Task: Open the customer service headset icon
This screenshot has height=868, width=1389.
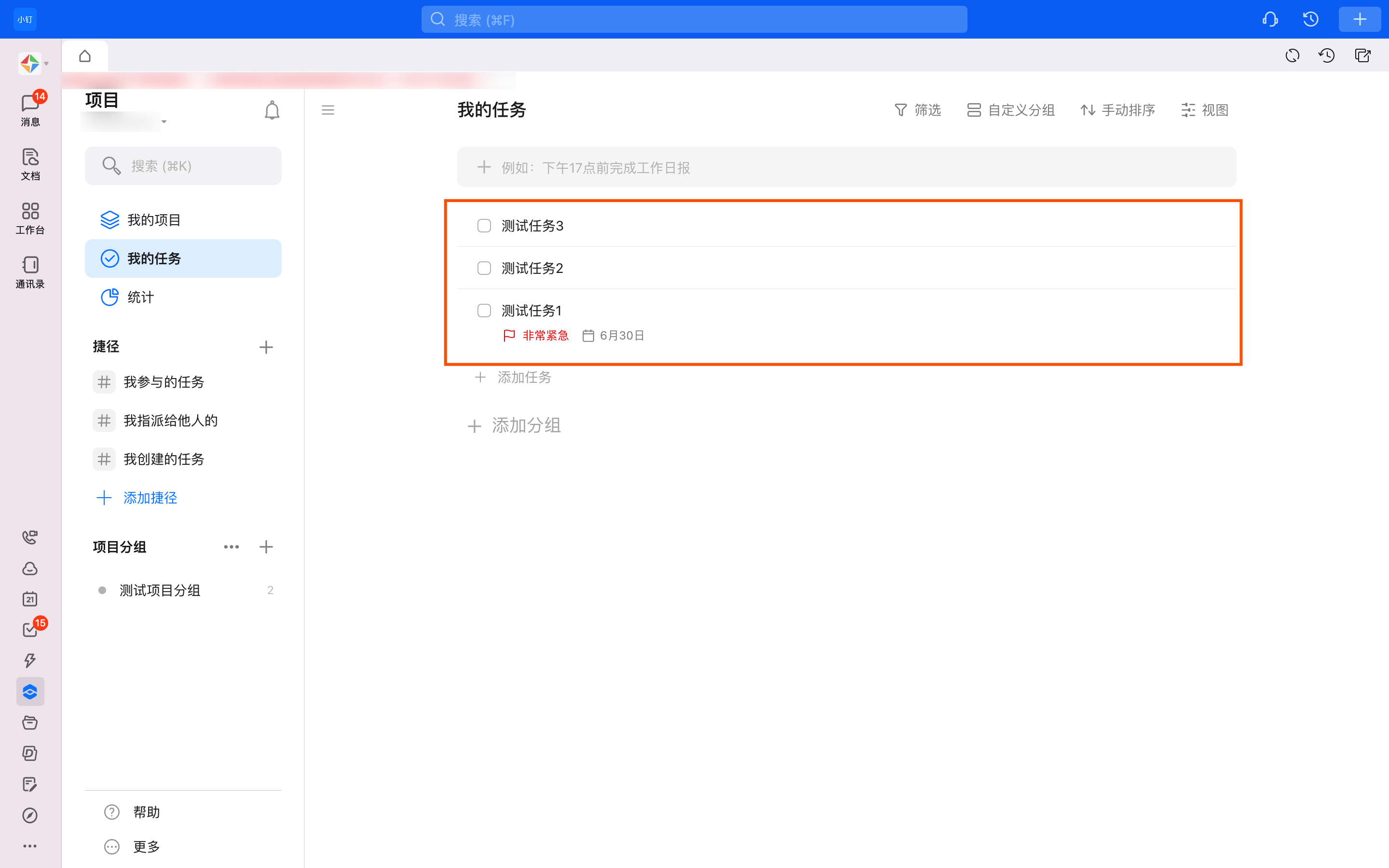Action: 1270,19
